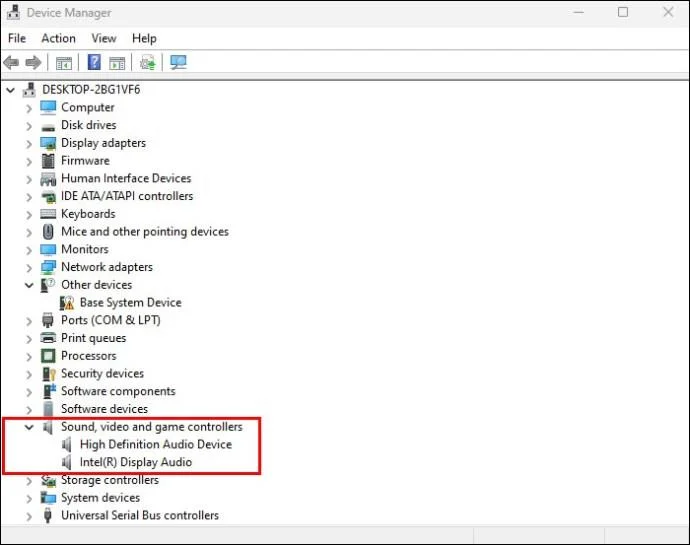Image resolution: width=690 pixels, height=545 pixels.
Task: Click the Intel(R) Display Audio speaker icon
Action: (x=66, y=462)
